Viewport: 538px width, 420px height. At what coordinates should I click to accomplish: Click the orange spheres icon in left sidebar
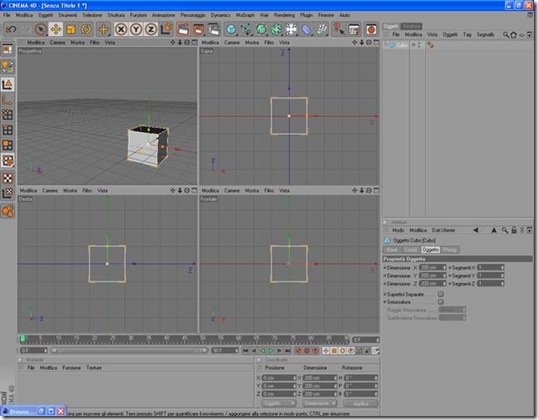[8, 211]
